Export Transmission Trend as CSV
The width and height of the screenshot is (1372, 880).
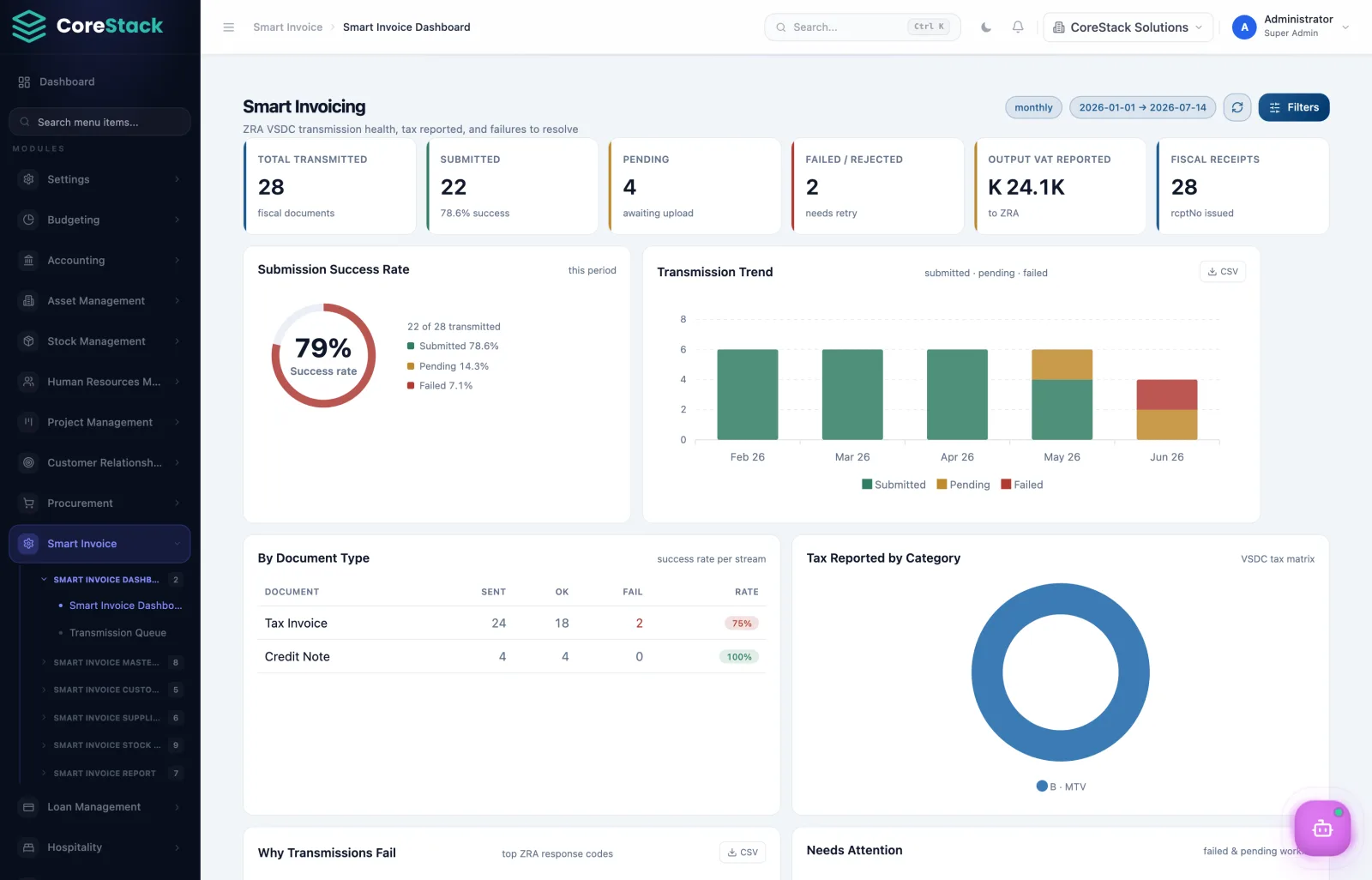click(1223, 272)
